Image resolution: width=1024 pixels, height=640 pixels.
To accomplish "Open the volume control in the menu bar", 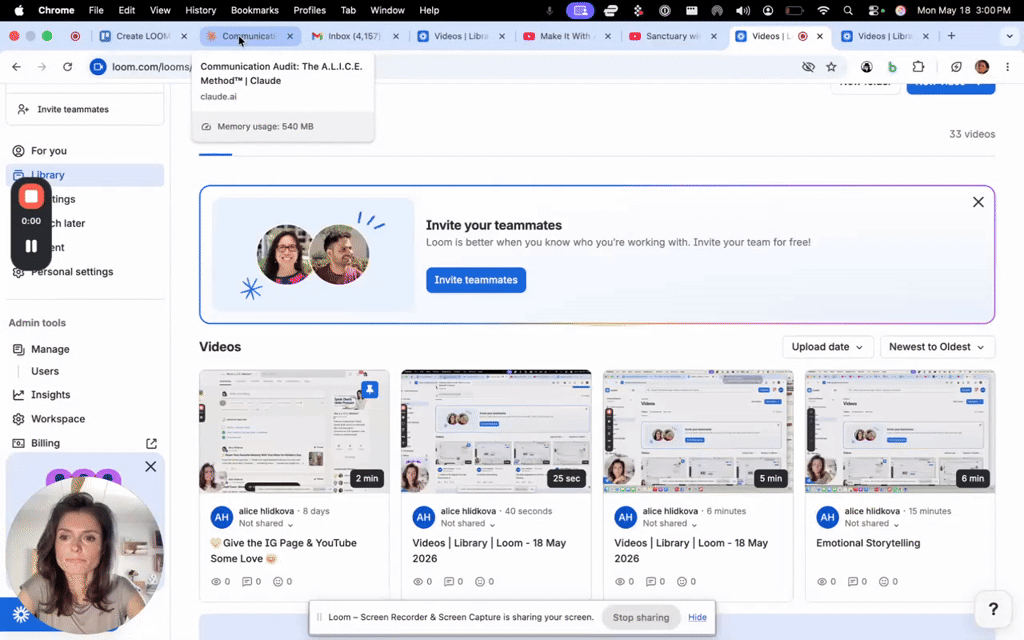I will tap(743, 10).
